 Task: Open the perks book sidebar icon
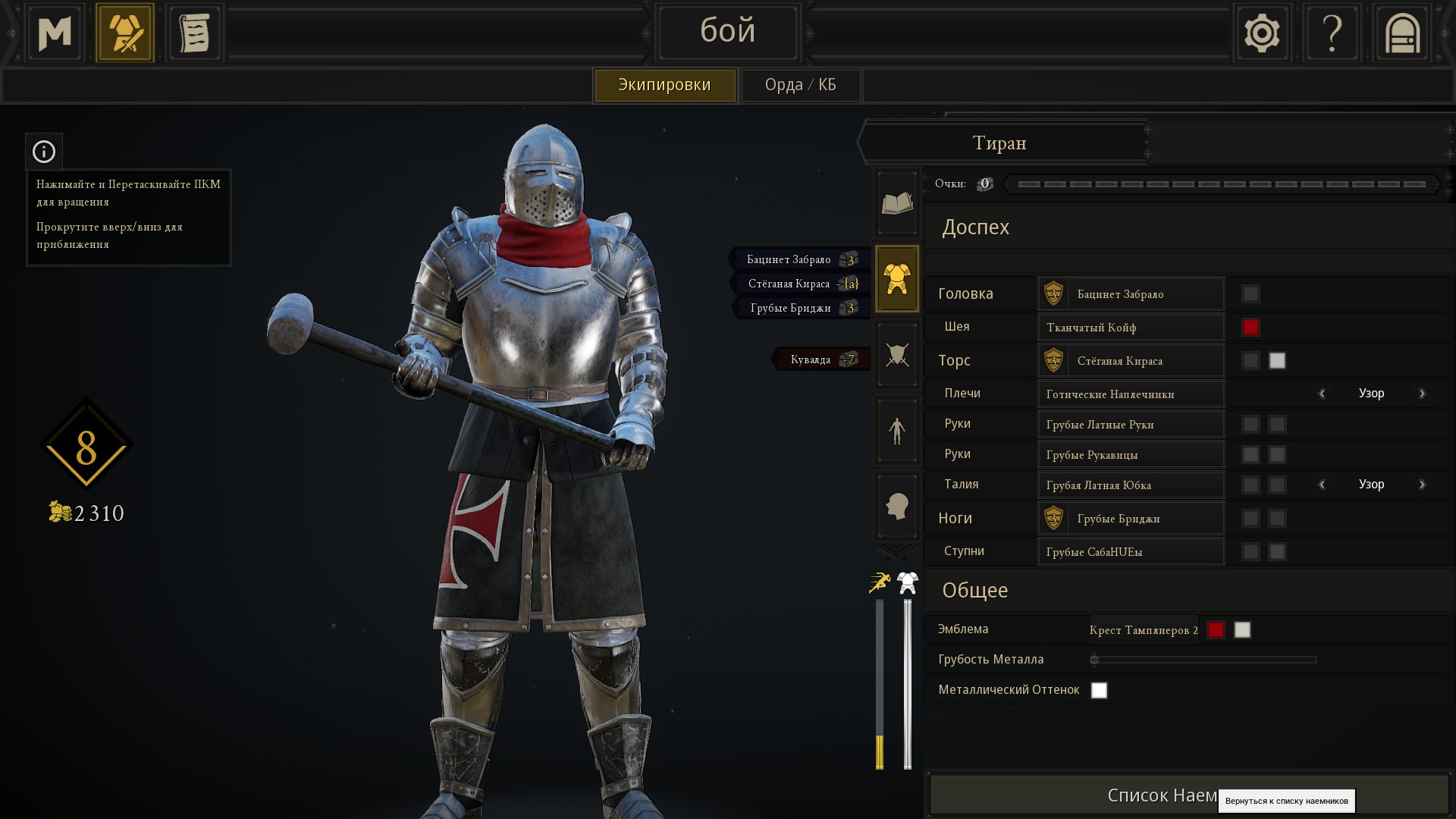[x=897, y=203]
